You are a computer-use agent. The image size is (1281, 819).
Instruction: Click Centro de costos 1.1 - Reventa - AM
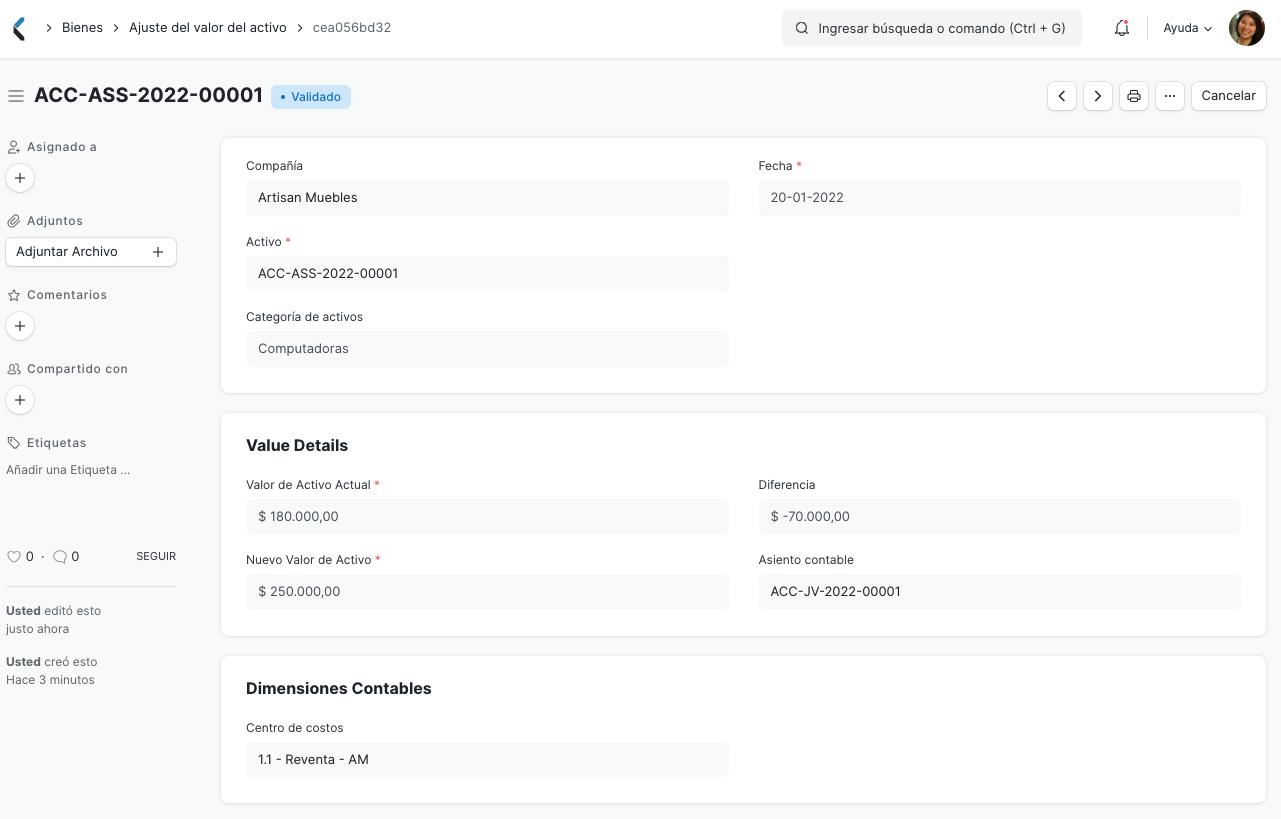[487, 760]
